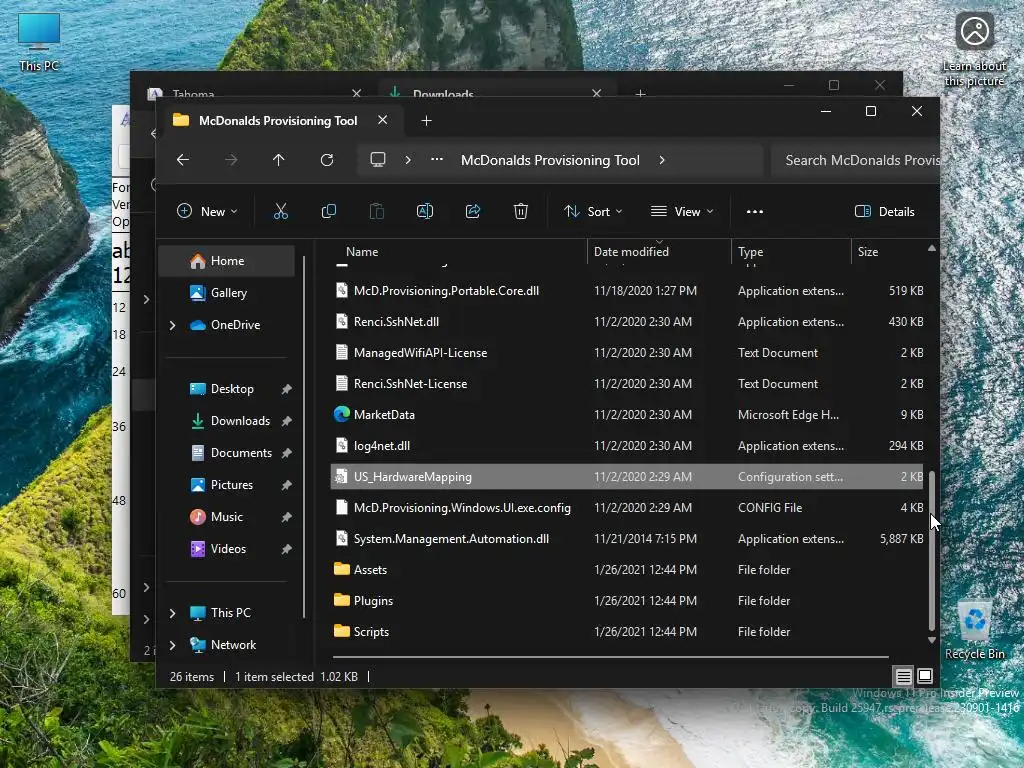Open the See more ellipsis menu
Image resolution: width=1024 pixels, height=768 pixels.
tap(755, 211)
